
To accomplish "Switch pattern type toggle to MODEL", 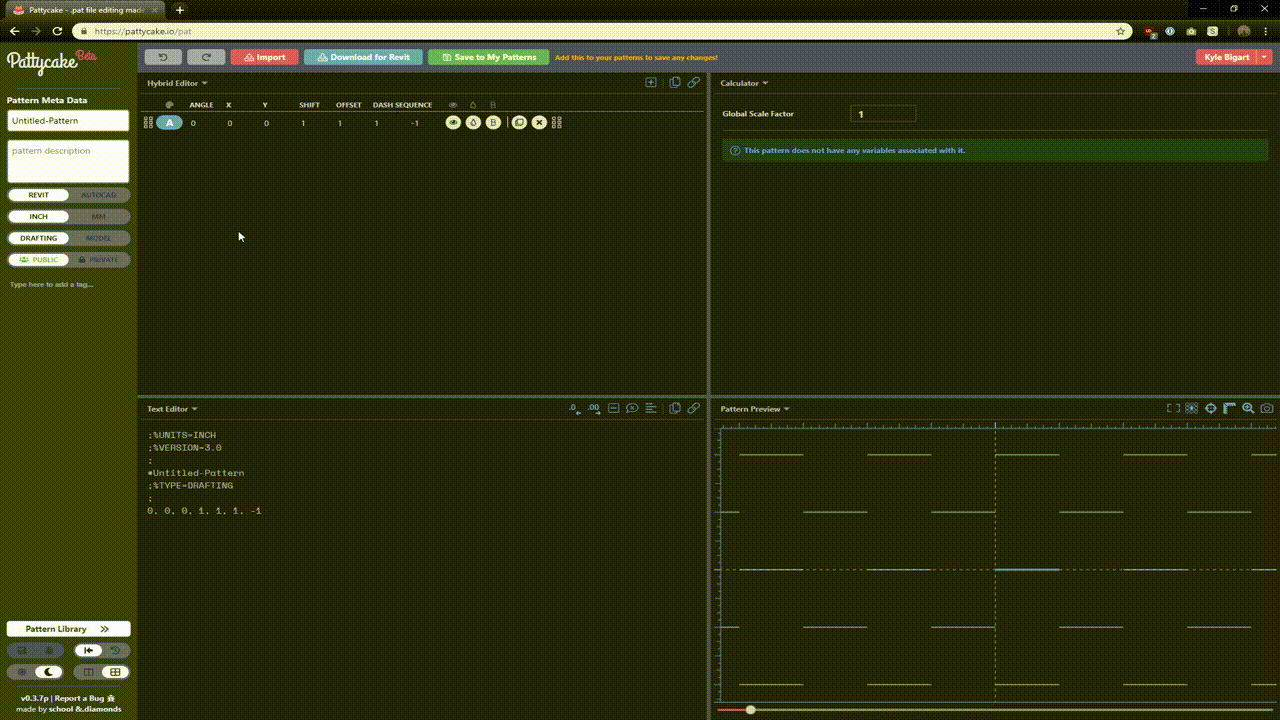I will click(x=99, y=238).
